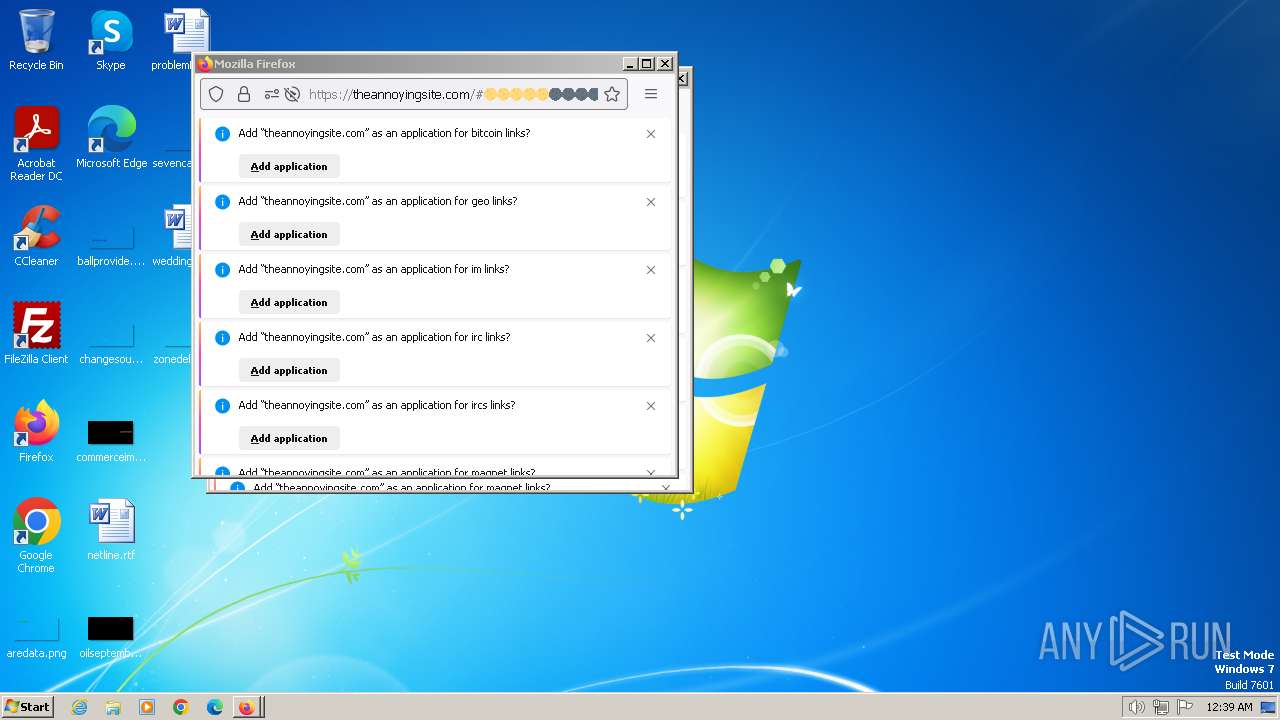
Task: Open volume control in system tray
Action: coord(1137,707)
